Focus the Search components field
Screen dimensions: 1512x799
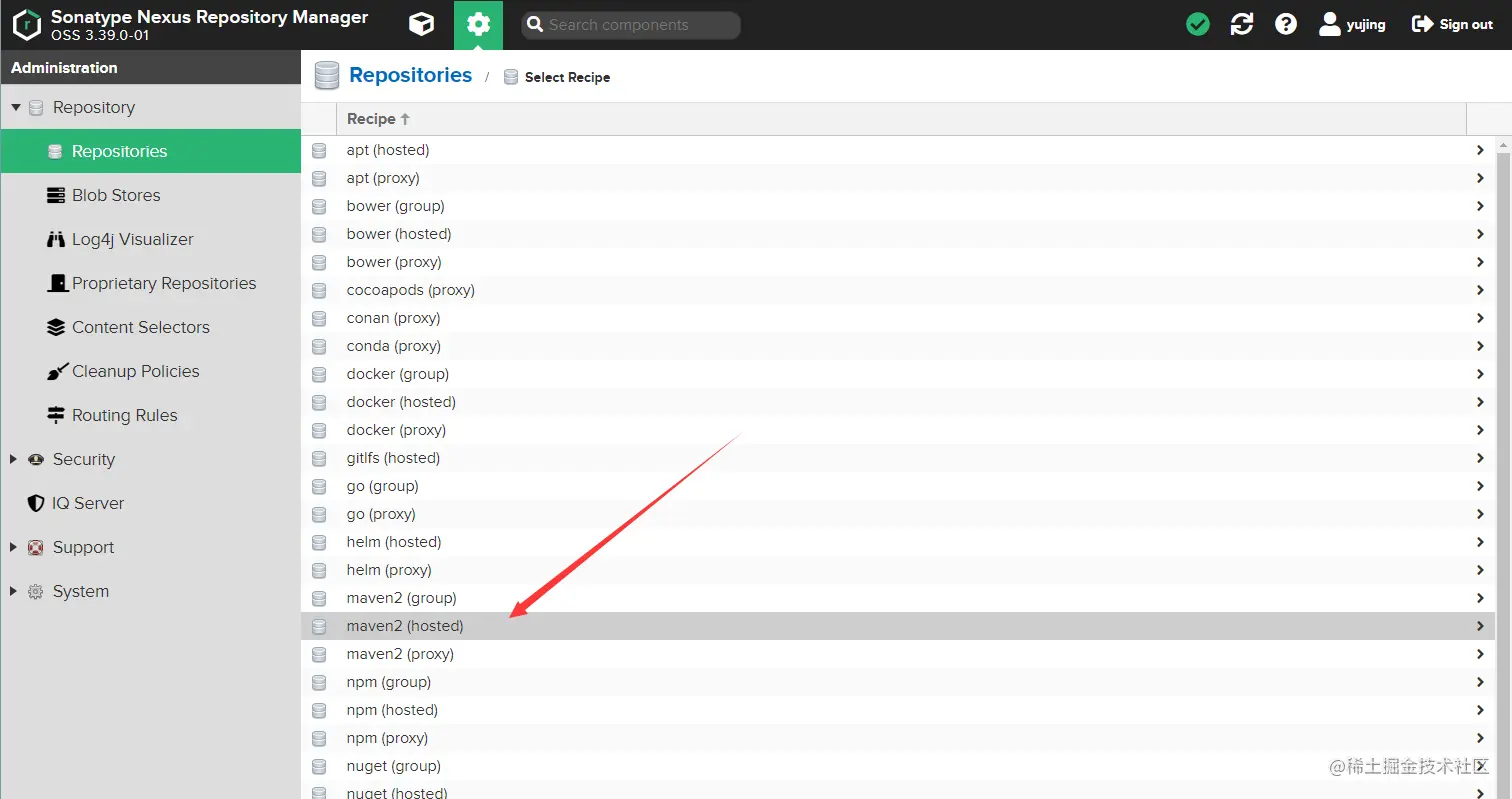[x=631, y=25]
